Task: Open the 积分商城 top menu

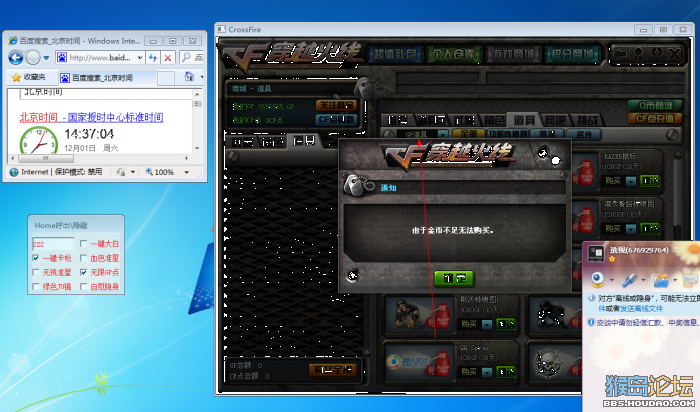Action: point(573,55)
